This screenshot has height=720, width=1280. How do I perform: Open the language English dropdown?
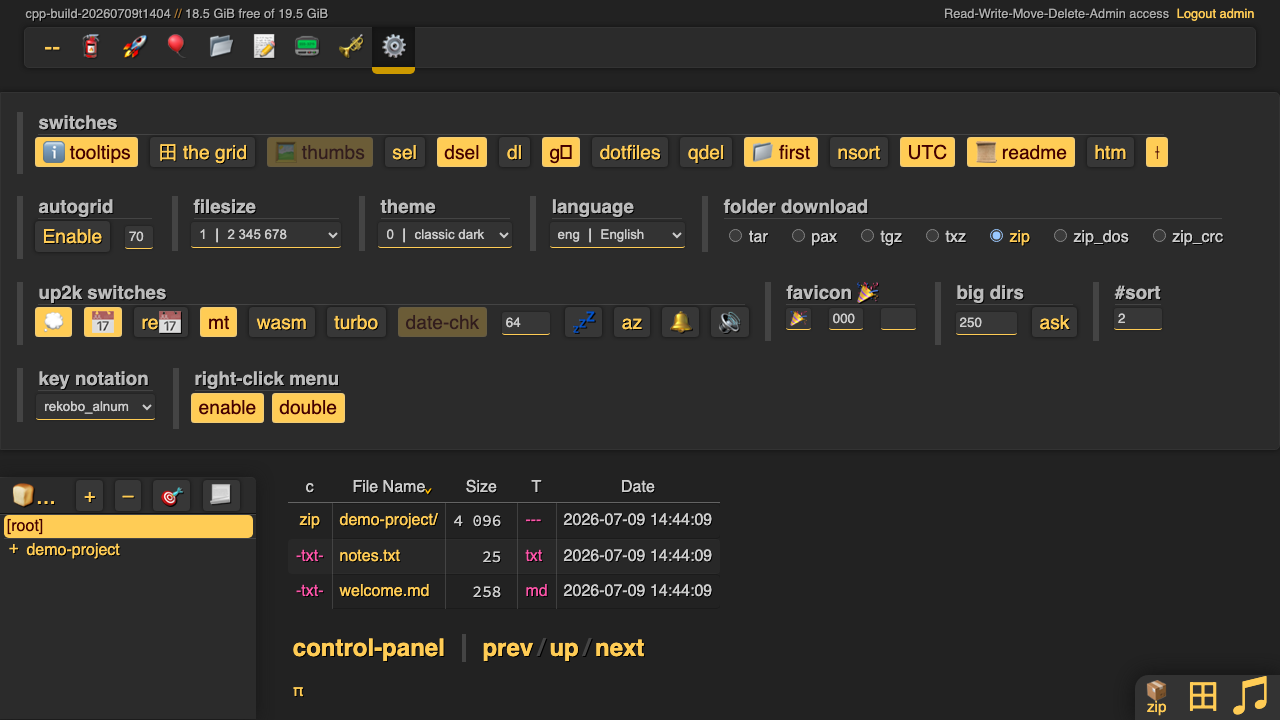617,235
